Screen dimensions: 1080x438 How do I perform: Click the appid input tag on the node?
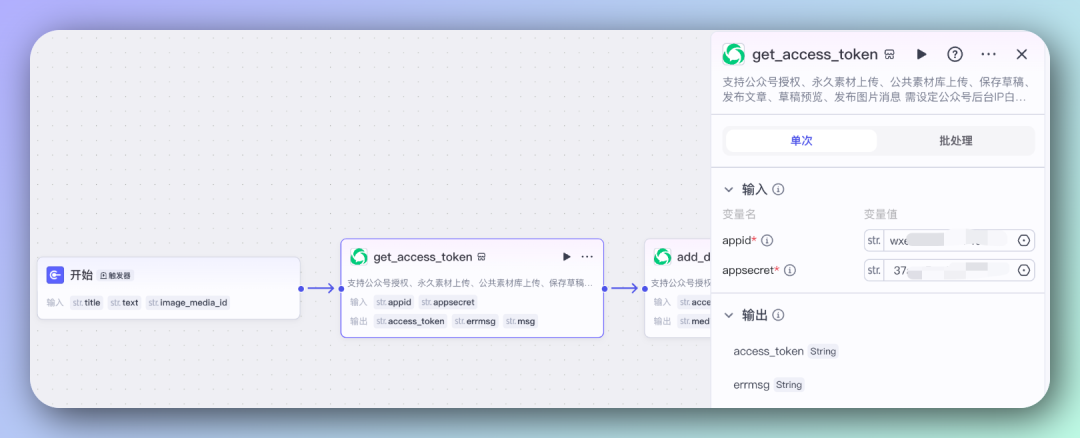coord(394,302)
